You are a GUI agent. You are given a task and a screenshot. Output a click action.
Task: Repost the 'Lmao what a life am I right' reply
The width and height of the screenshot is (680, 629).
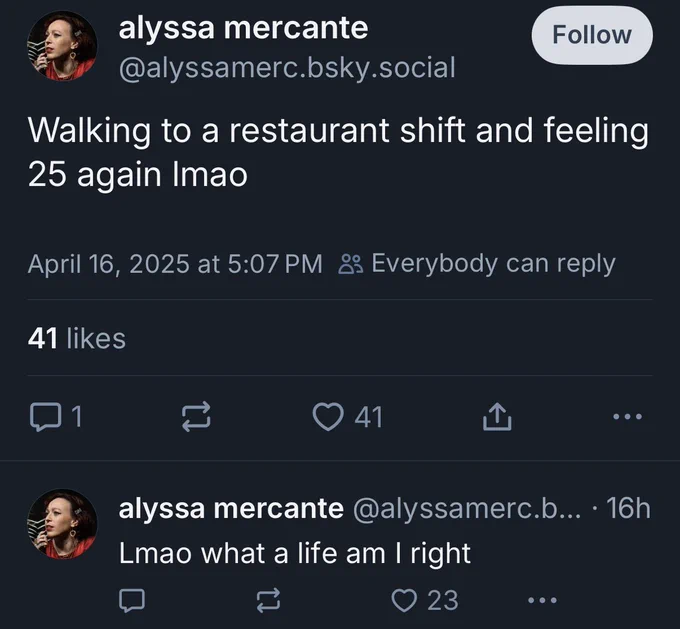pyautogui.click(x=268, y=601)
